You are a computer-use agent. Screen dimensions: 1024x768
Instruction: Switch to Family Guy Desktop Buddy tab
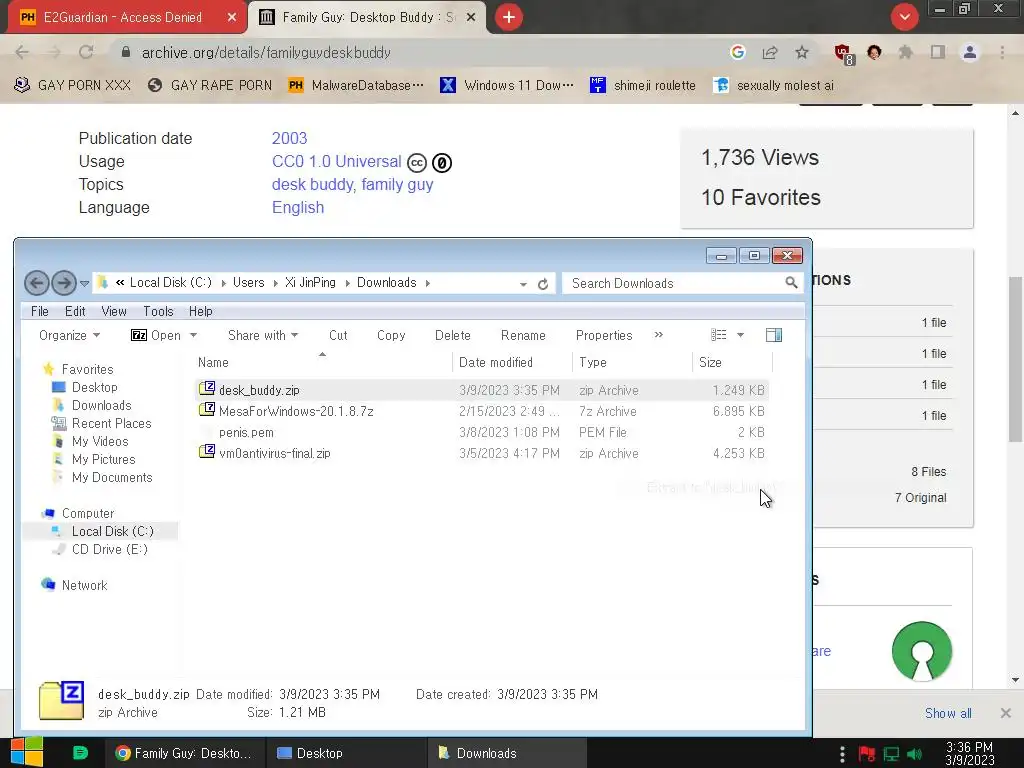[368, 18]
